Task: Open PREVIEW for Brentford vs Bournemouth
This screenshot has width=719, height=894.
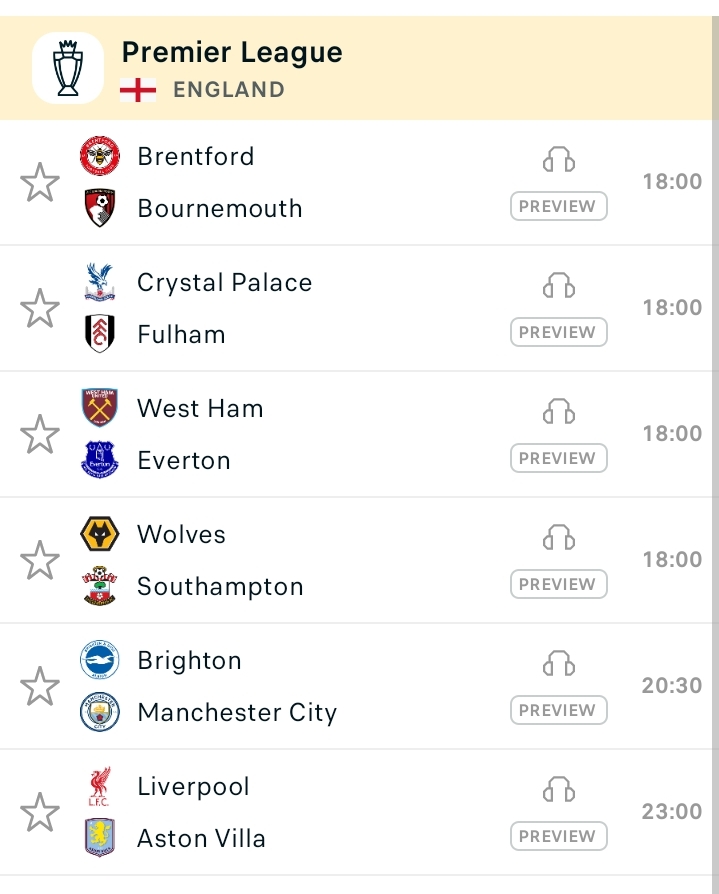Action: coord(559,206)
